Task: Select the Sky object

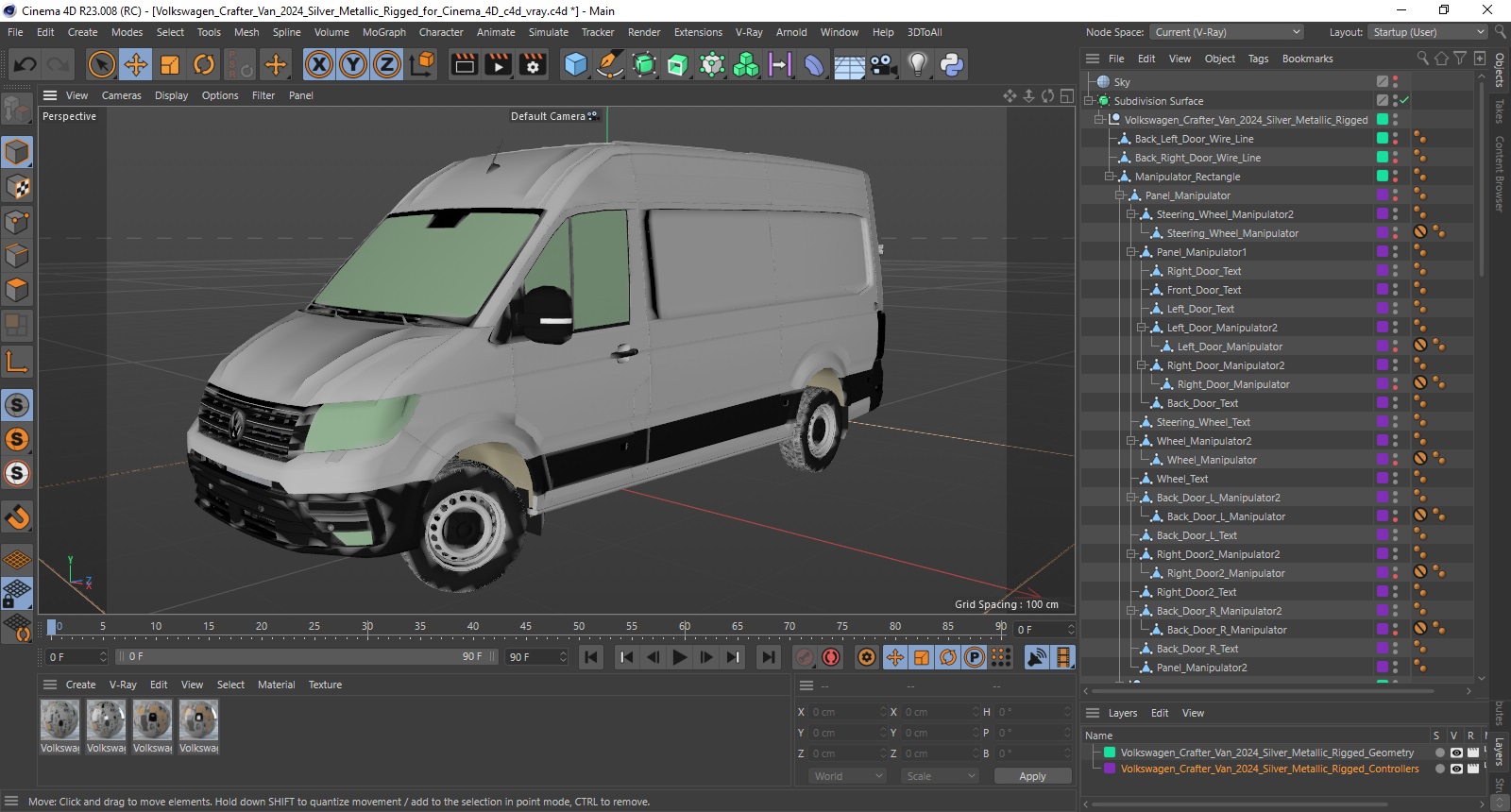Action: tap(1122, 82)
